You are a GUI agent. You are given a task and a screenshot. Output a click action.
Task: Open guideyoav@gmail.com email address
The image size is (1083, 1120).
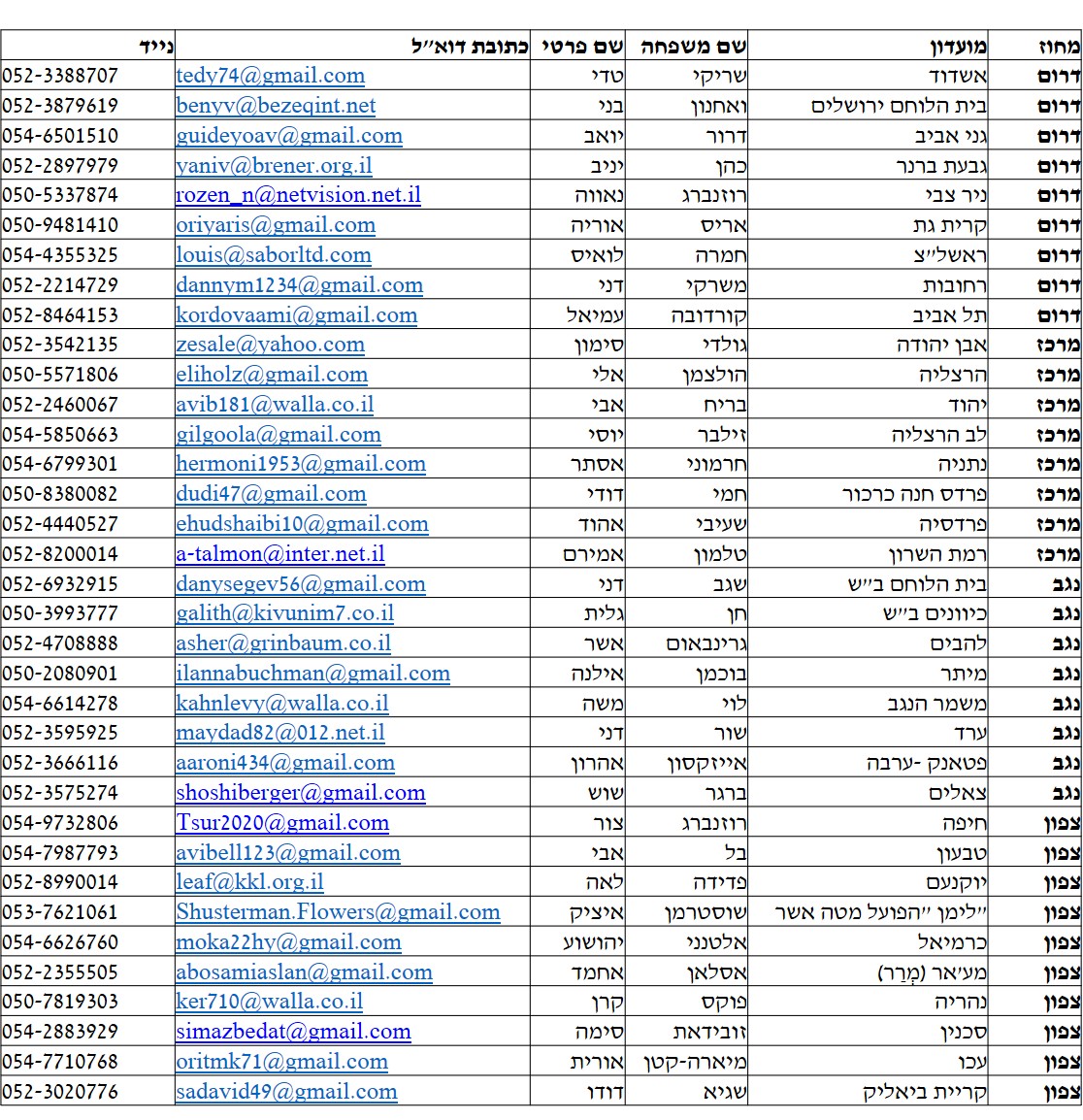click(288, 136)
